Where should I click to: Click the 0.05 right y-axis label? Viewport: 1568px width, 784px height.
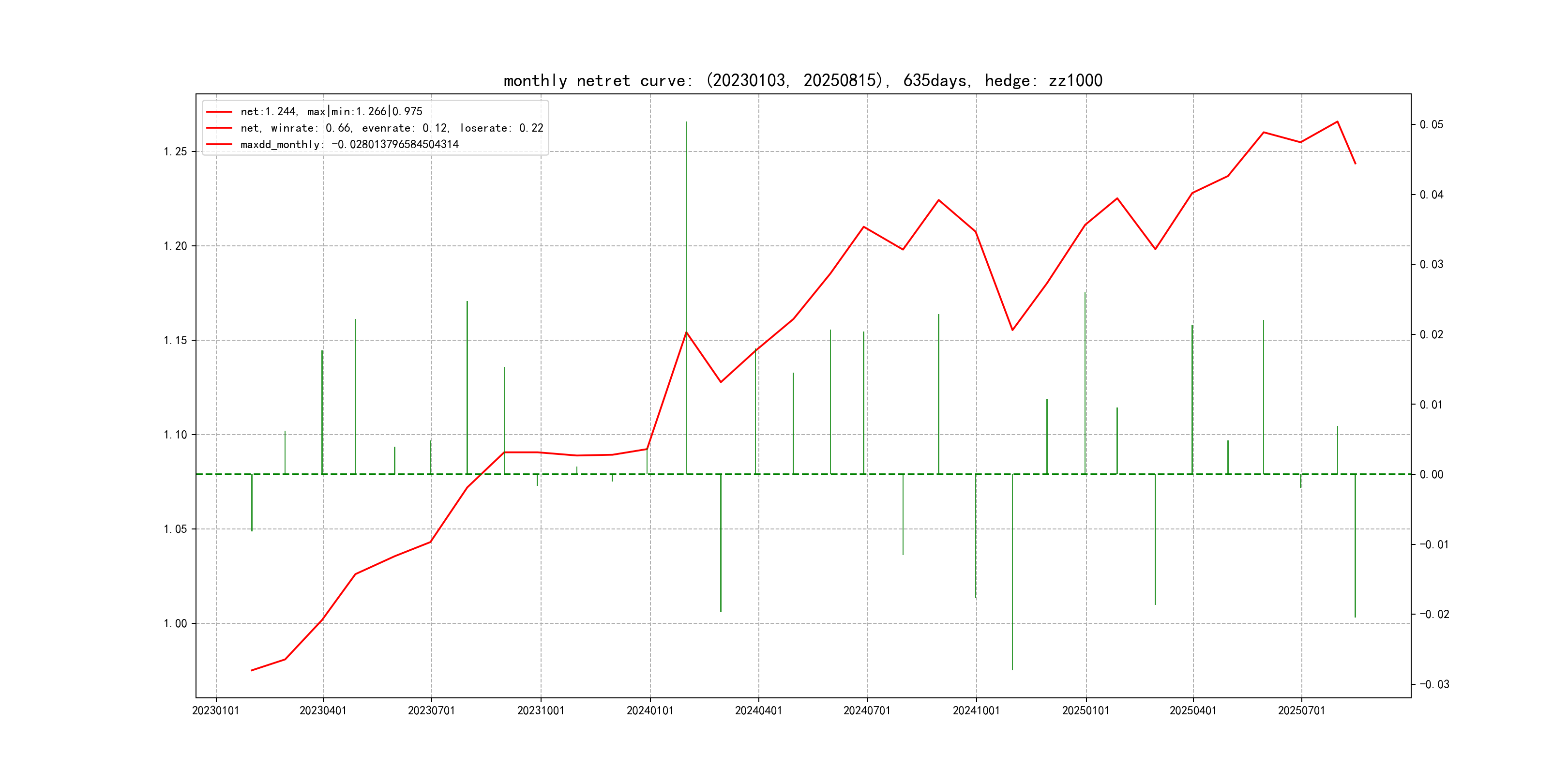(1431, 125)
